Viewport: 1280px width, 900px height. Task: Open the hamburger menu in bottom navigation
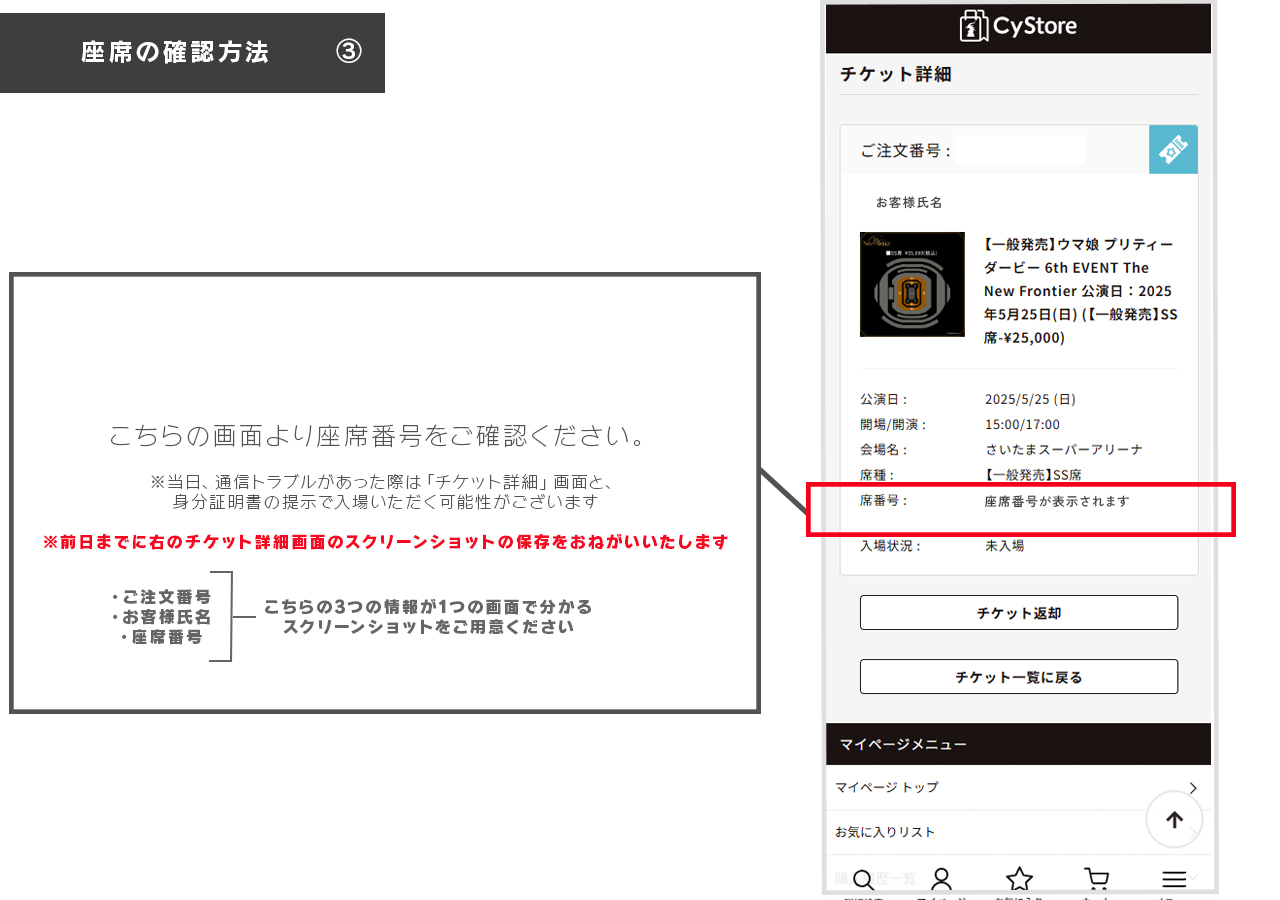tap(1174, 879)
